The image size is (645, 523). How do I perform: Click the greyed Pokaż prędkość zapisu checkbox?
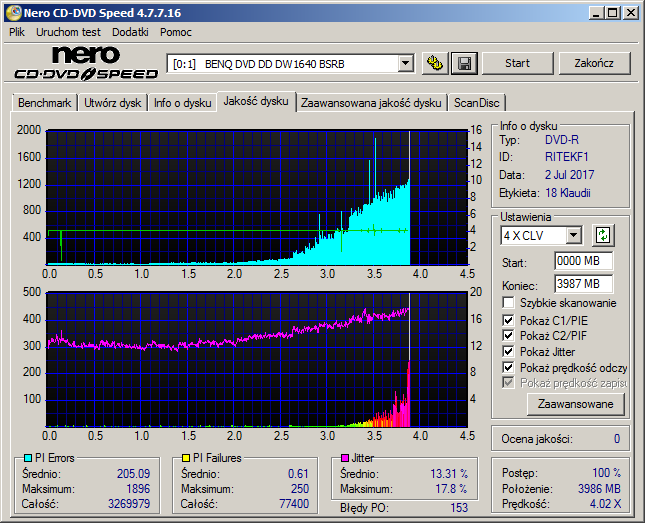pos(508,383)
